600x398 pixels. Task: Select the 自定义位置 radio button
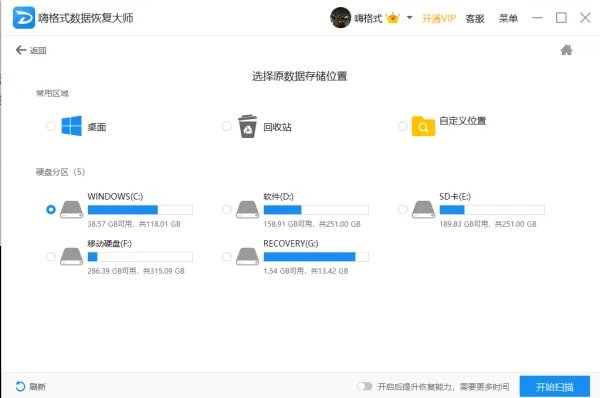(x=403, y=126)
